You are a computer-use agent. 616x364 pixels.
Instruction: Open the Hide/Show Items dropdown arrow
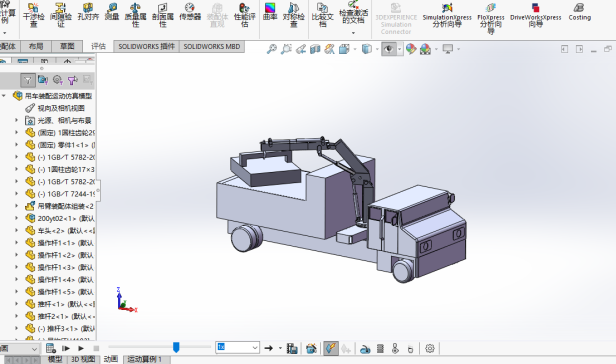pos(400,49)
